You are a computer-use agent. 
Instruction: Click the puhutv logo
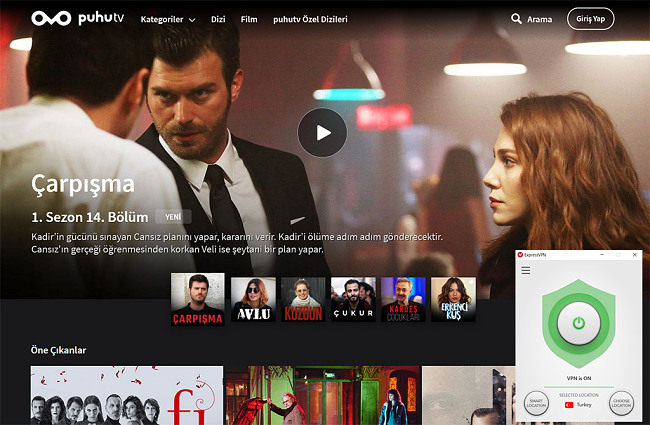point(78,18)
